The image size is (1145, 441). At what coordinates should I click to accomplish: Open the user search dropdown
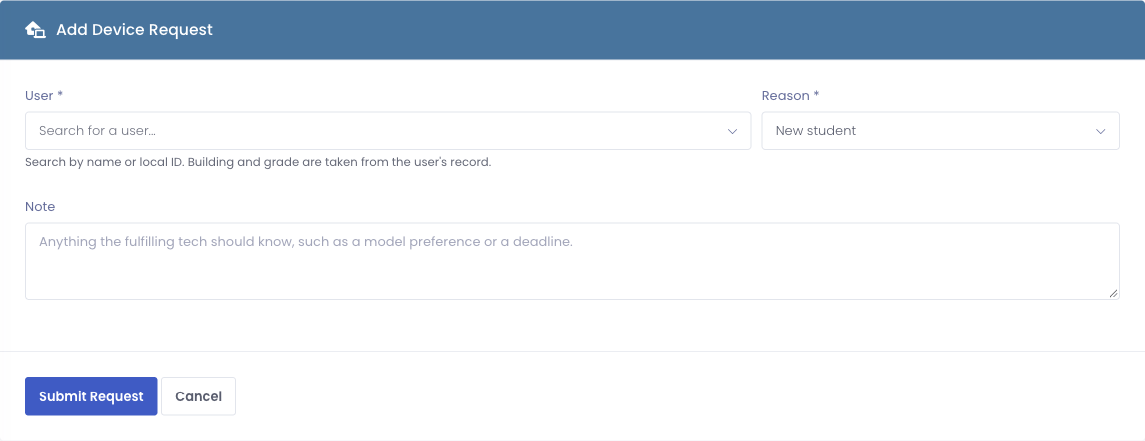click(388, 131)
